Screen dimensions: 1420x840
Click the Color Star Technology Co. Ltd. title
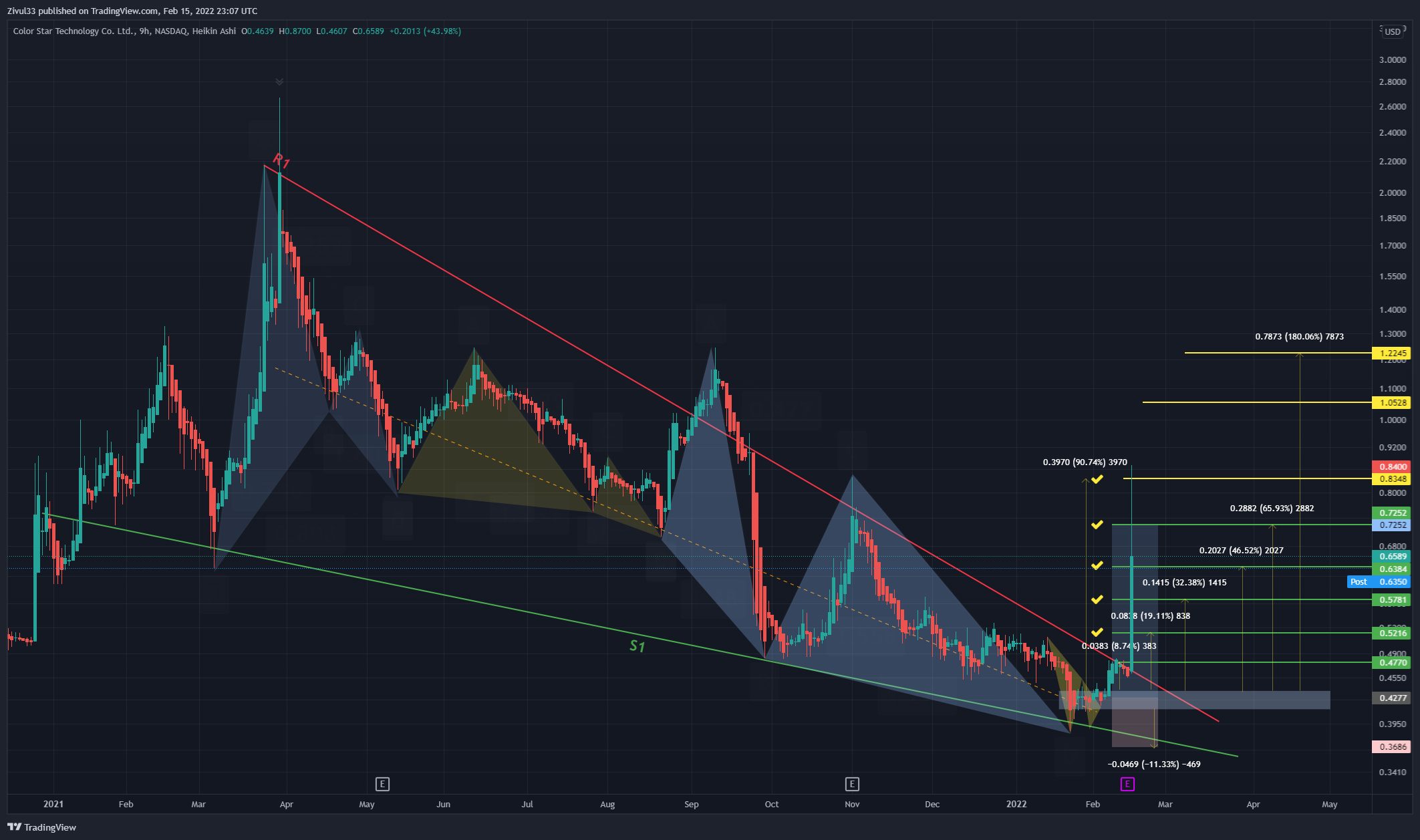coord(74,31)
